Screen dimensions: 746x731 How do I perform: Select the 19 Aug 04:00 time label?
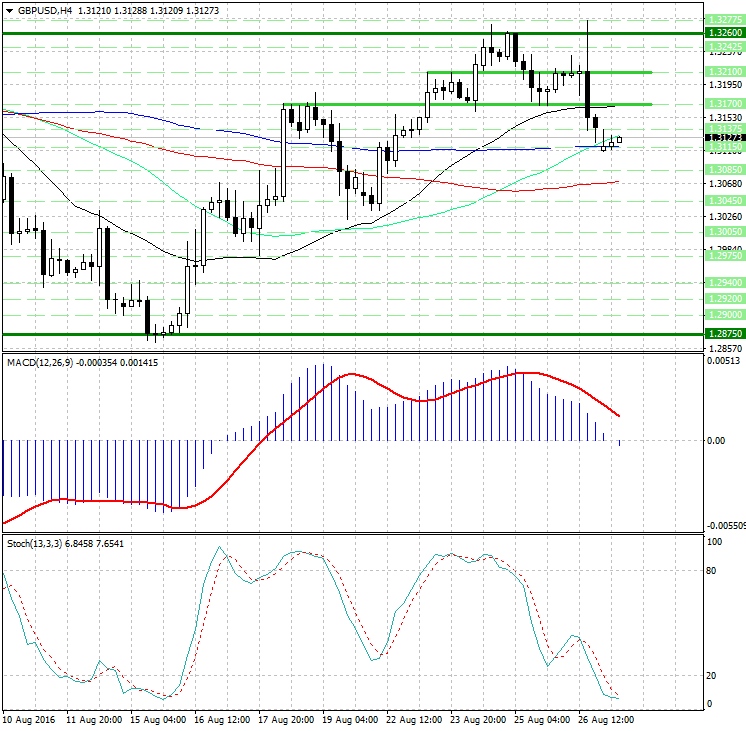[x=349, y=719]
